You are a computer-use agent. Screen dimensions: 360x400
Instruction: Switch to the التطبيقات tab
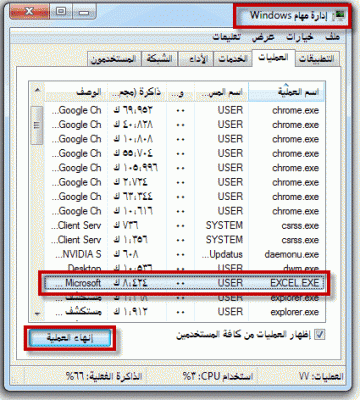[316, 59]
